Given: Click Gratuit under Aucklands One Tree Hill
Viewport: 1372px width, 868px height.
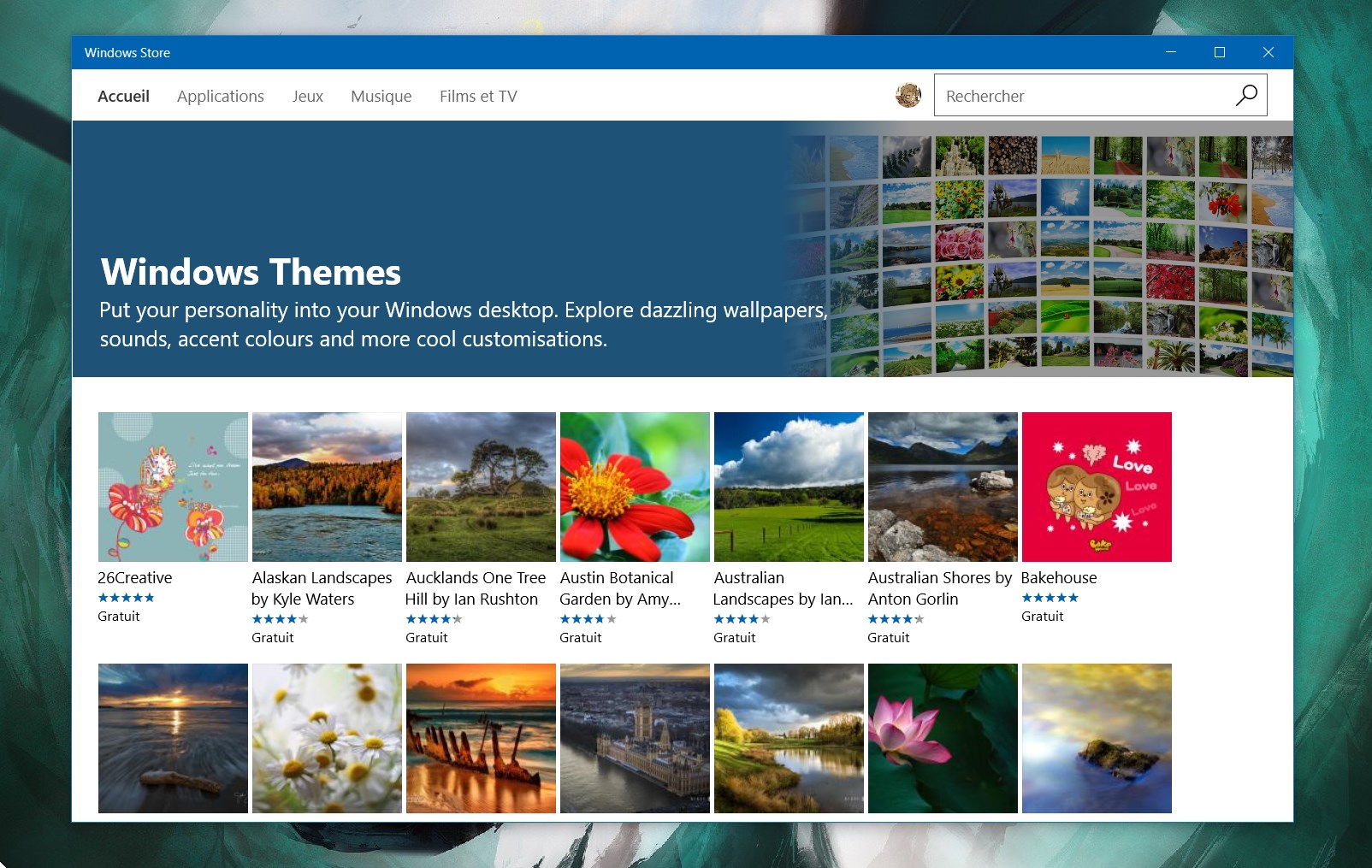Looking at the screenshot, I should [x=427, y=637].
